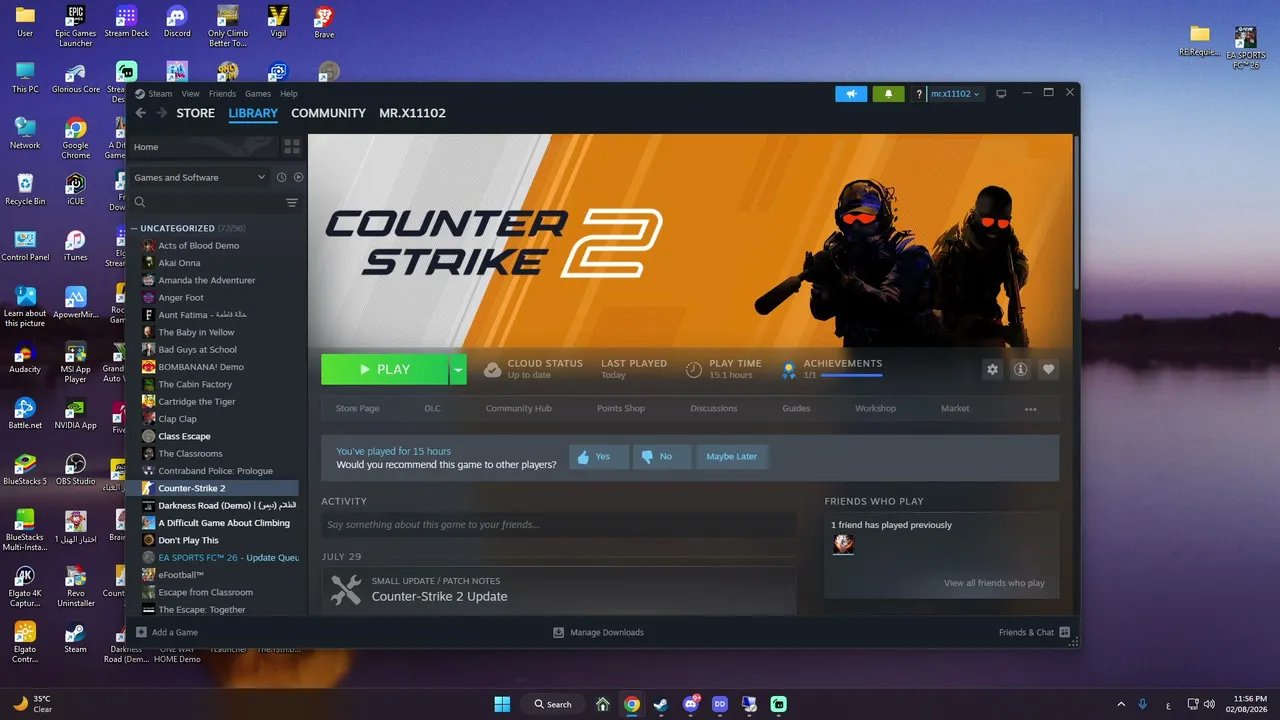Click the Steam back navigation arrow
The width and height of the screenshot is (1280, 720).
point(140,113)
